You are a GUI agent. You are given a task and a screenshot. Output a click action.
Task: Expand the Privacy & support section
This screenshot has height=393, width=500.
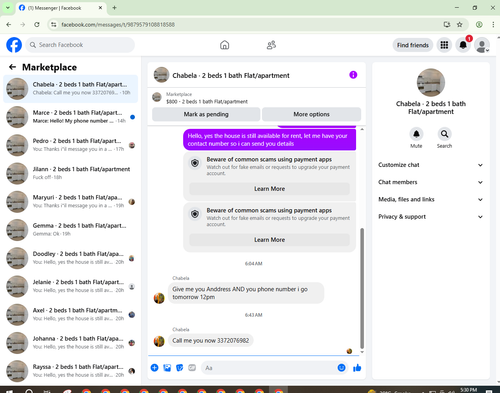(431, 217)
